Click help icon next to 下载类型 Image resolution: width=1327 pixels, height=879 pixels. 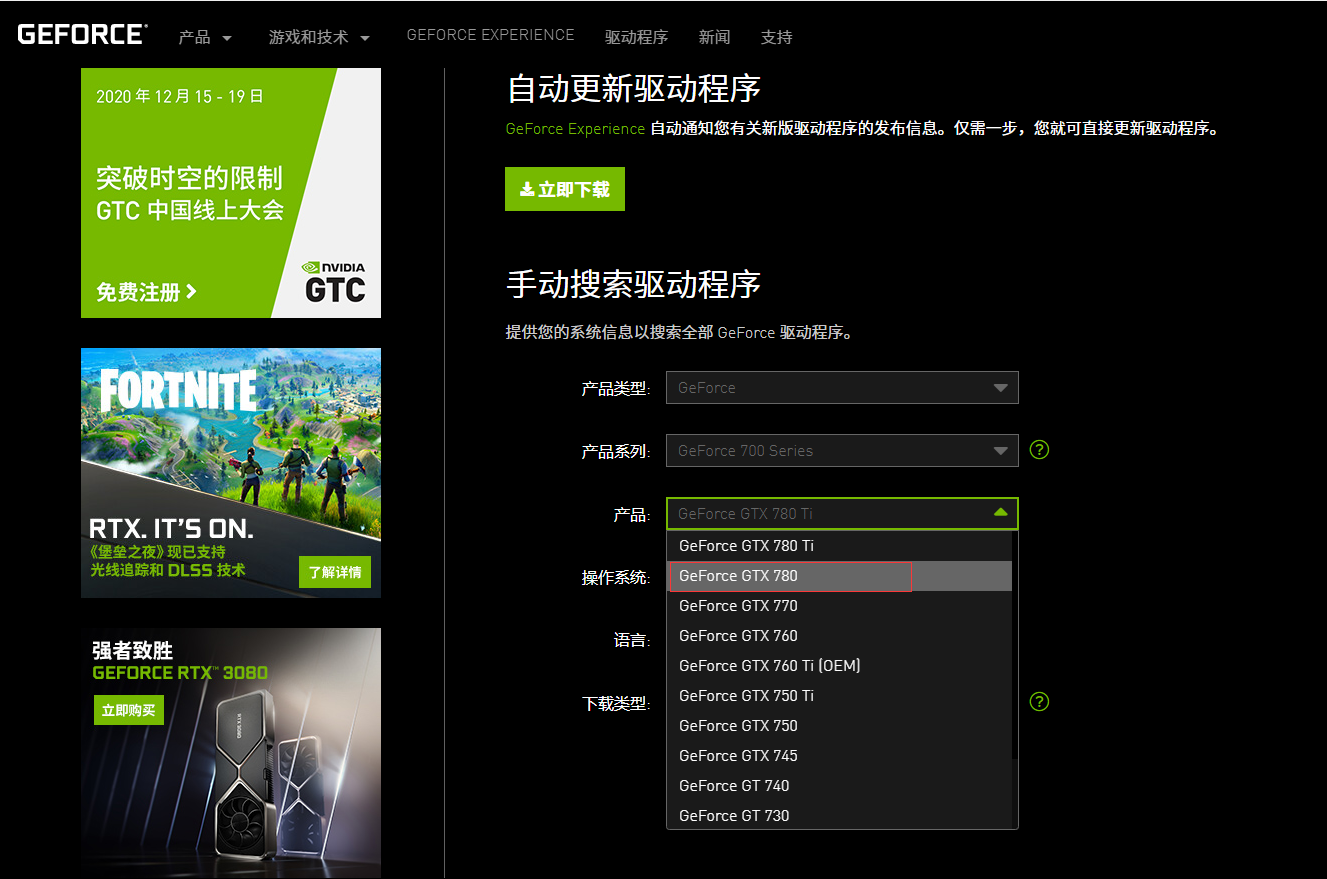(1039, 702)
